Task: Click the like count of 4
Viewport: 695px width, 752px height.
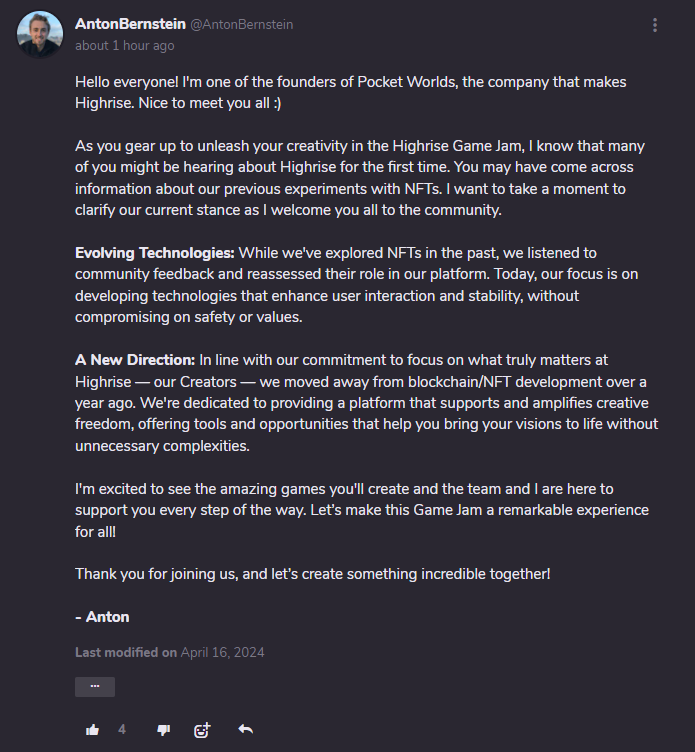Action: coord(122,730)
